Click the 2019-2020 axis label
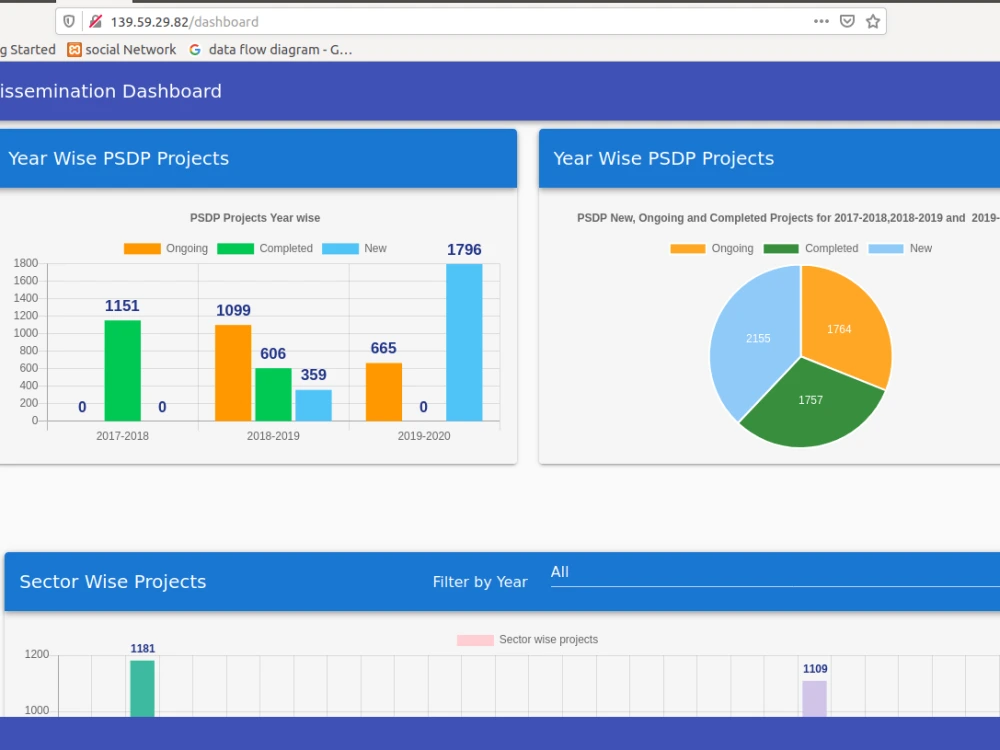The width and height of the screenshot is (1000, 750). [424, 436]
